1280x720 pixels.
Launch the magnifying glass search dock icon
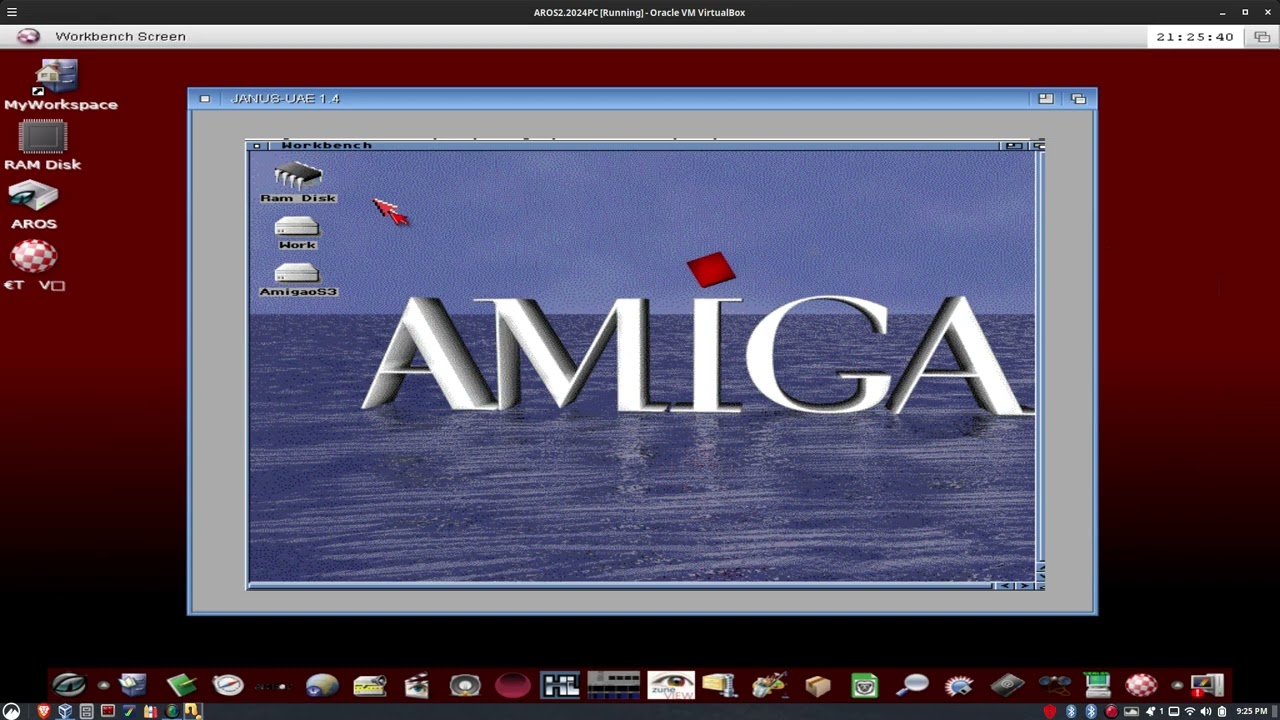click(x=913, y=685)
